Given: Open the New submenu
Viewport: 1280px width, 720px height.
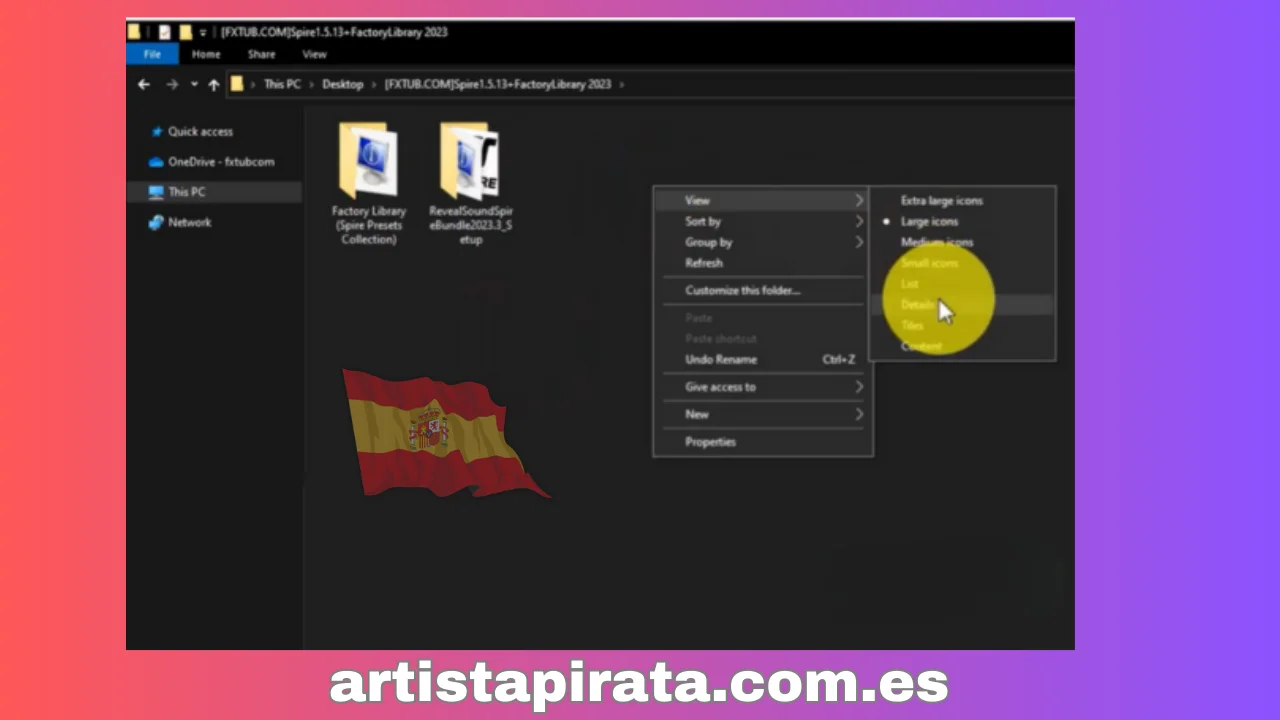Looking at the screenshot, I should tap(762, 414).
